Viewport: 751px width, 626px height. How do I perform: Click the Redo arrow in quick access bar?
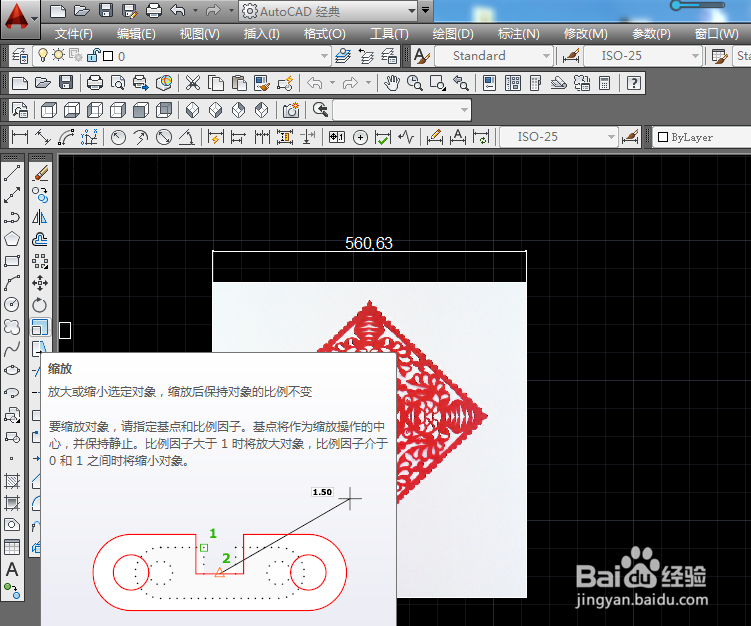(214, 10)
